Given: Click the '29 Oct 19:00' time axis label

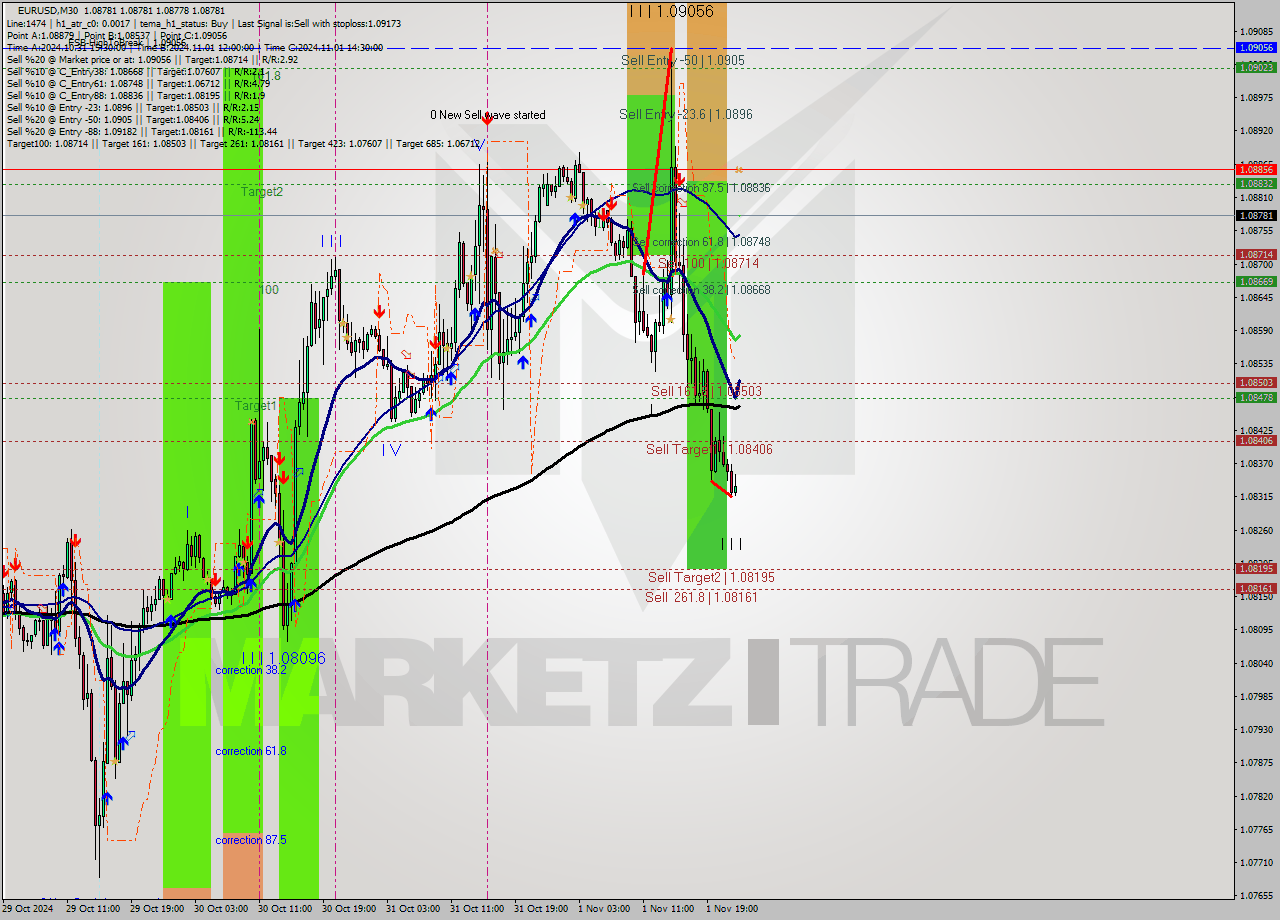Looking at the screenshot, I should 156,909.
